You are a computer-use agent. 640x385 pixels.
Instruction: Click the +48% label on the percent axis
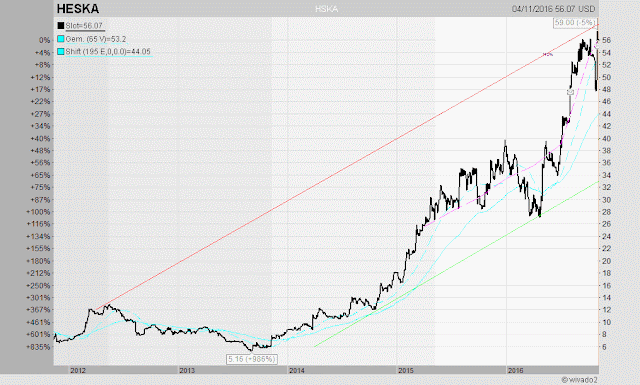(41, 151)
